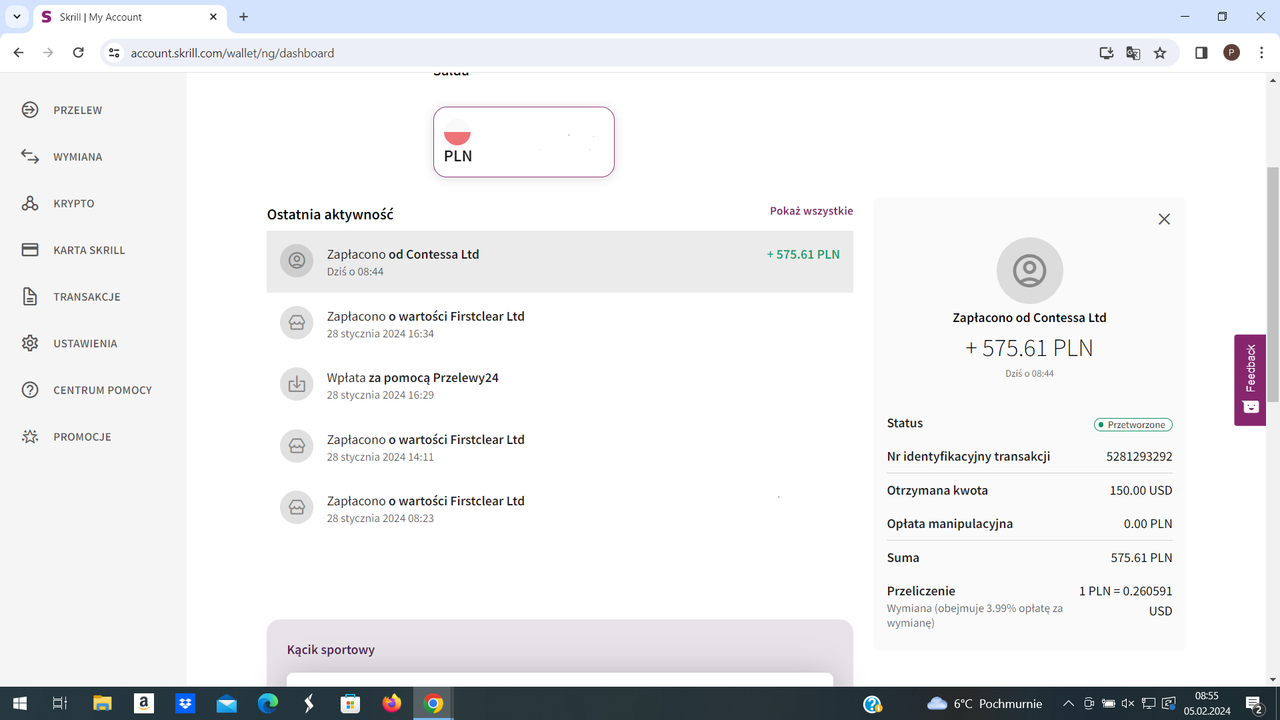Open Microsoft Edge from the taskbar
Viewport: 1280px width, 720px height.
click(x=267, y=704)
